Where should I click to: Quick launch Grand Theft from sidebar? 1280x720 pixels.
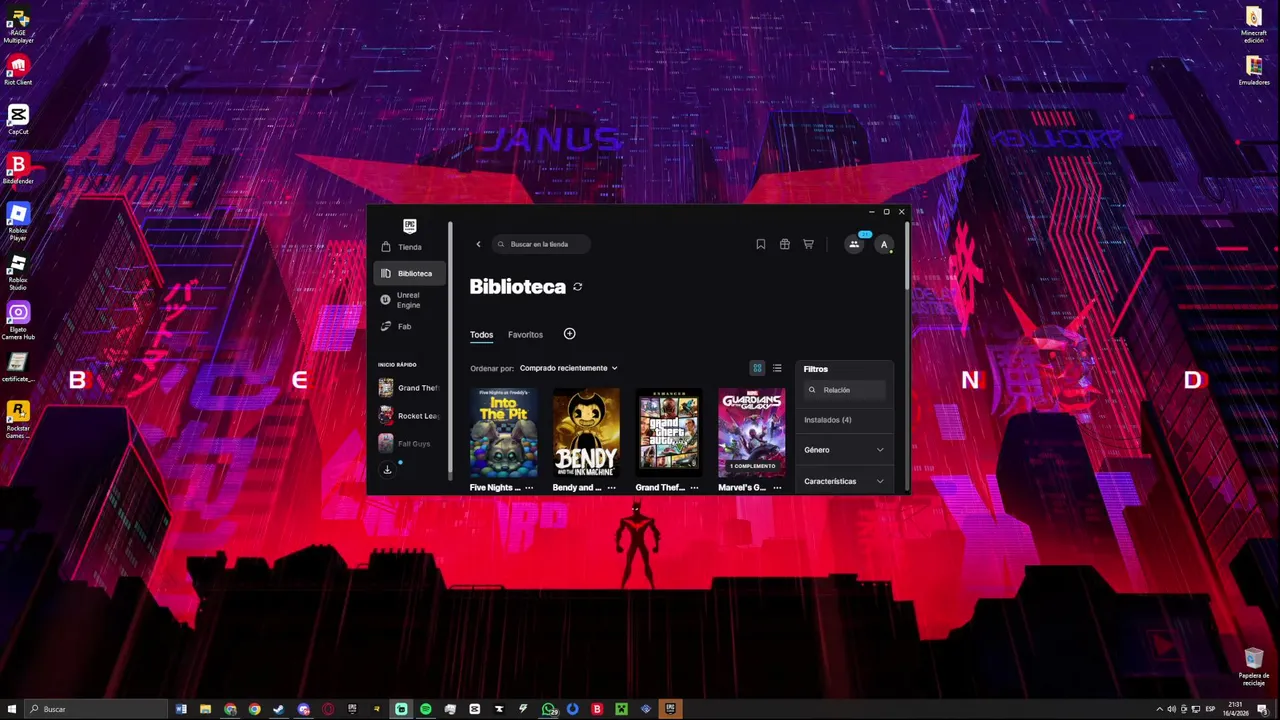[410, 388]
